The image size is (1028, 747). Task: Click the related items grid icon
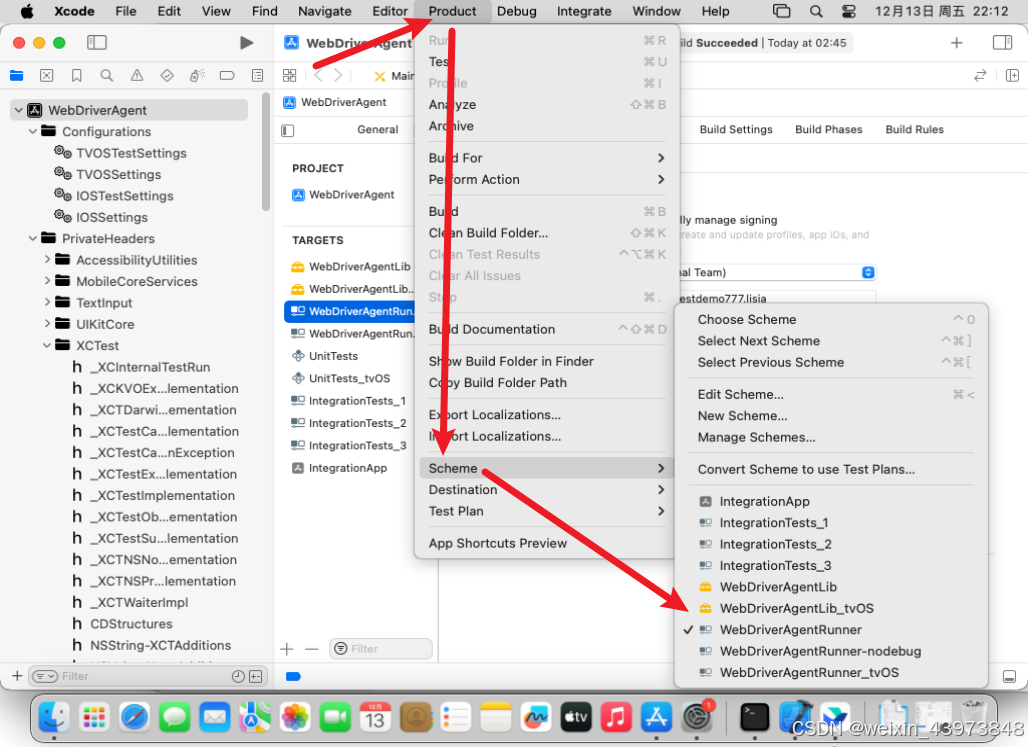[289, 75]
